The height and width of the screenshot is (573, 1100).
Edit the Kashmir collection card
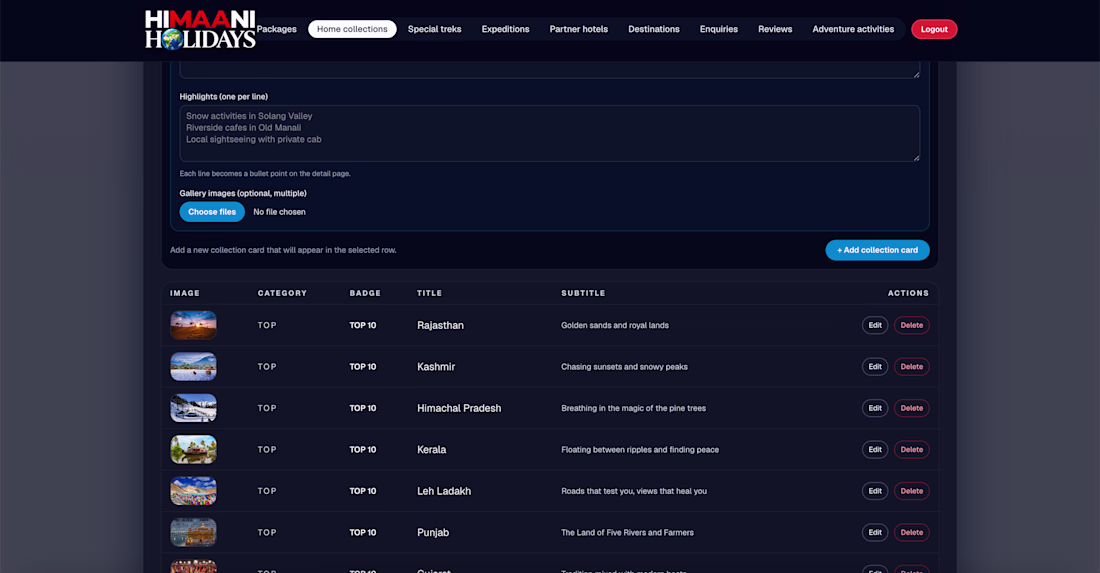[875, 367]
